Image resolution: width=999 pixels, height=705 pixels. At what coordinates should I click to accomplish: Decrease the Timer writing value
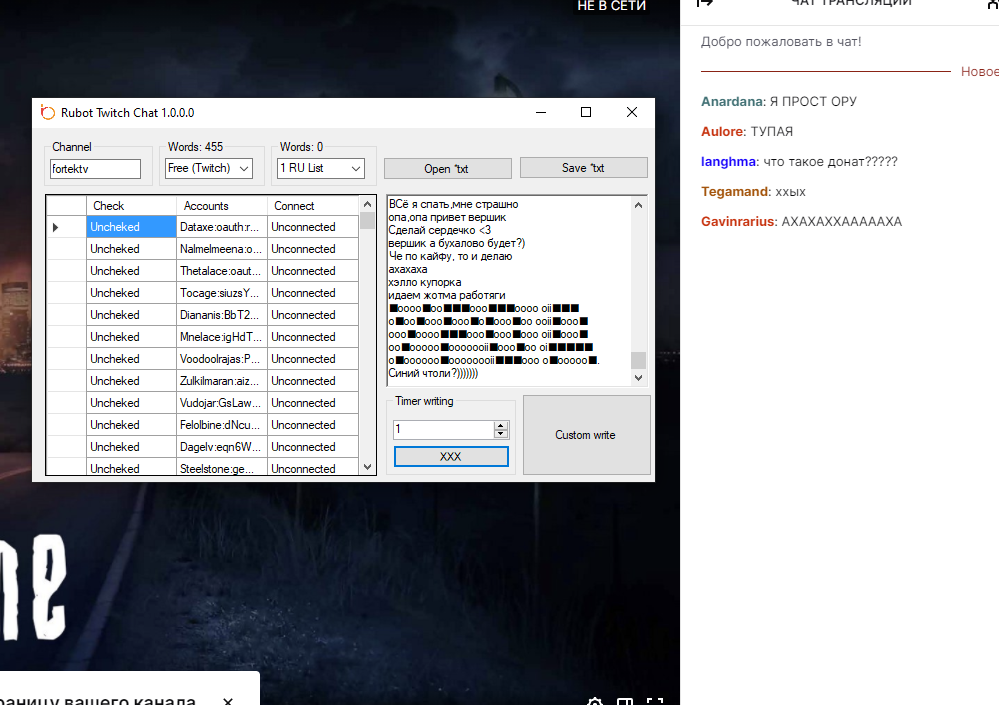pos(501,434)
